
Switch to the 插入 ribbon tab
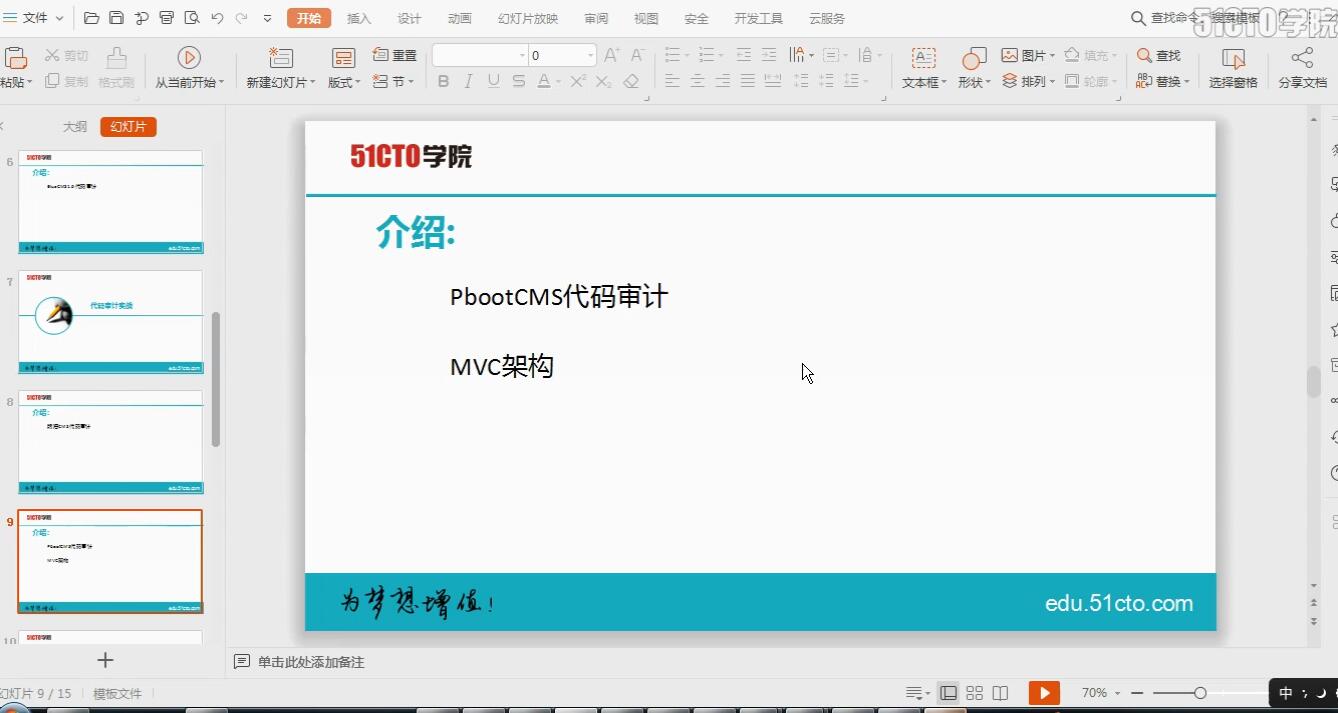point(359,19)
